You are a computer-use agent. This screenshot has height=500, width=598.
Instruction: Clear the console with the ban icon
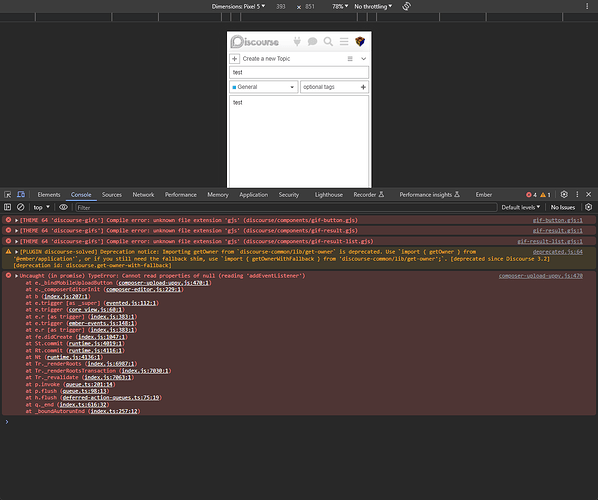(21, 207)
